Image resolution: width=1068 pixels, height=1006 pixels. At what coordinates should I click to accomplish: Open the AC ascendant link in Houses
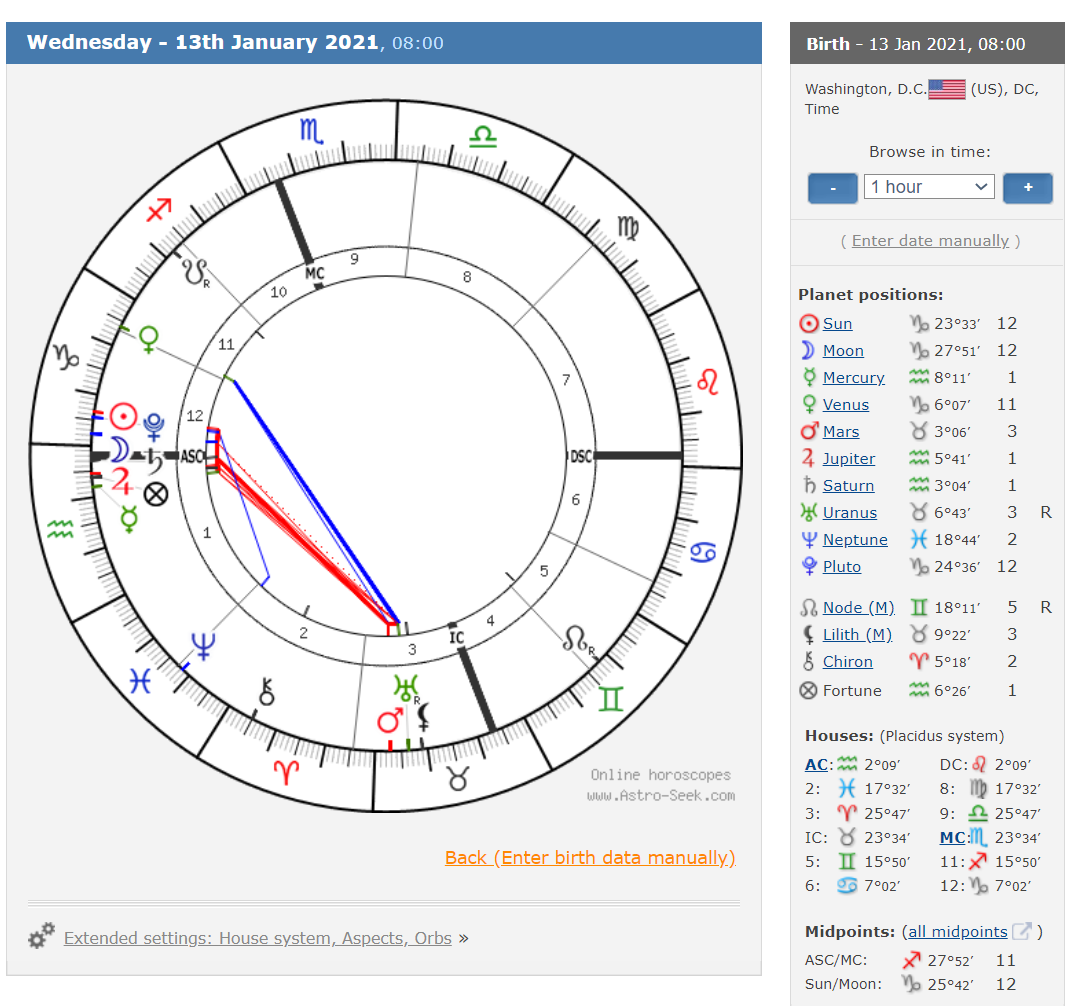(816, 765)
